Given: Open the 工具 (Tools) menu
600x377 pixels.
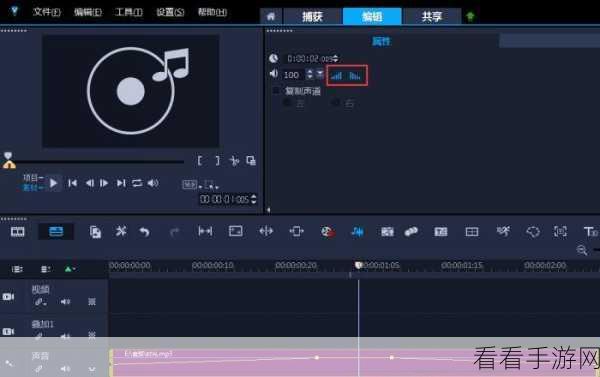Looking at the screenshot, I should click(x=128, y=12).
